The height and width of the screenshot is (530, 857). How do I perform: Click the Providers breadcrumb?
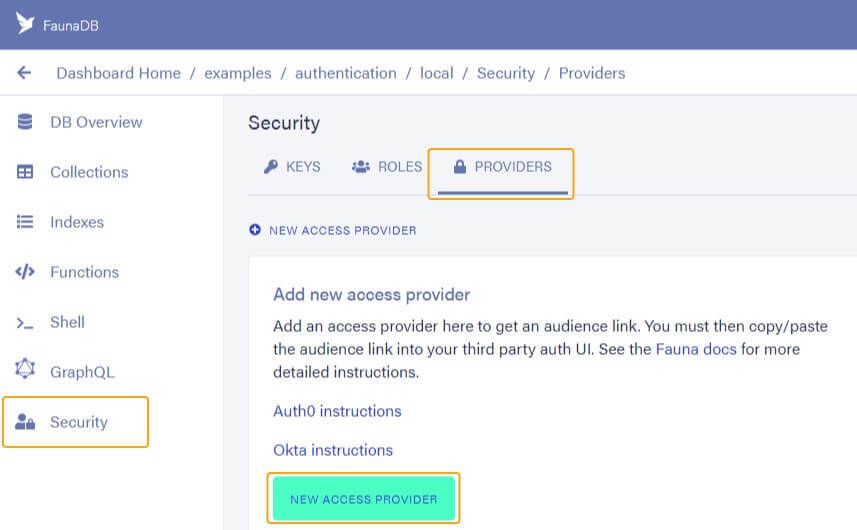pos(592,73)
